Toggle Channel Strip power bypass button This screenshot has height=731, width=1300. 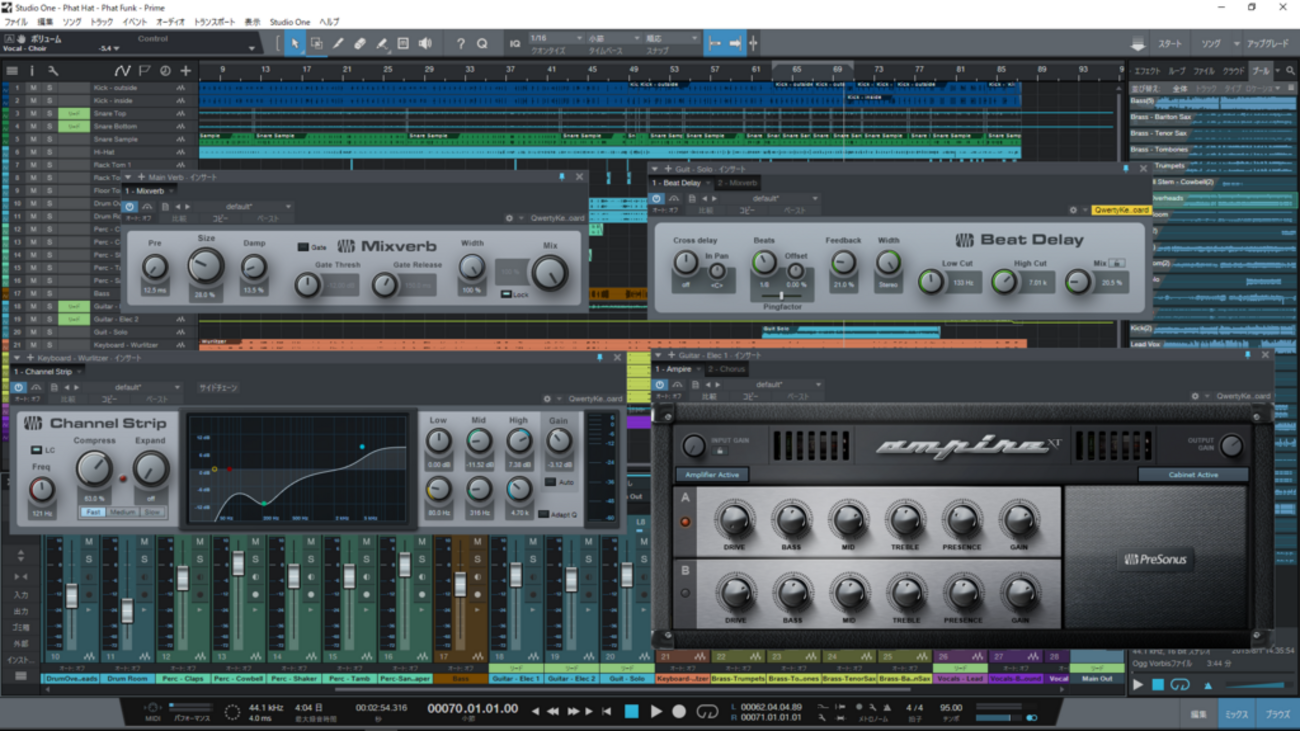[x=19, y=387]
